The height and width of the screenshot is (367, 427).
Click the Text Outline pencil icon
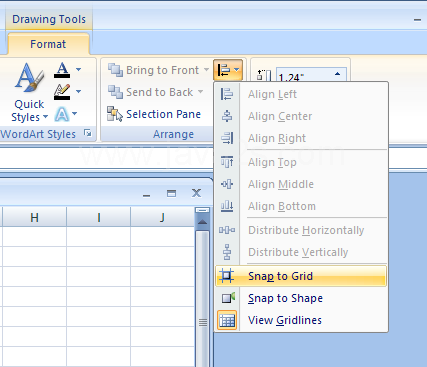point(62,92)
